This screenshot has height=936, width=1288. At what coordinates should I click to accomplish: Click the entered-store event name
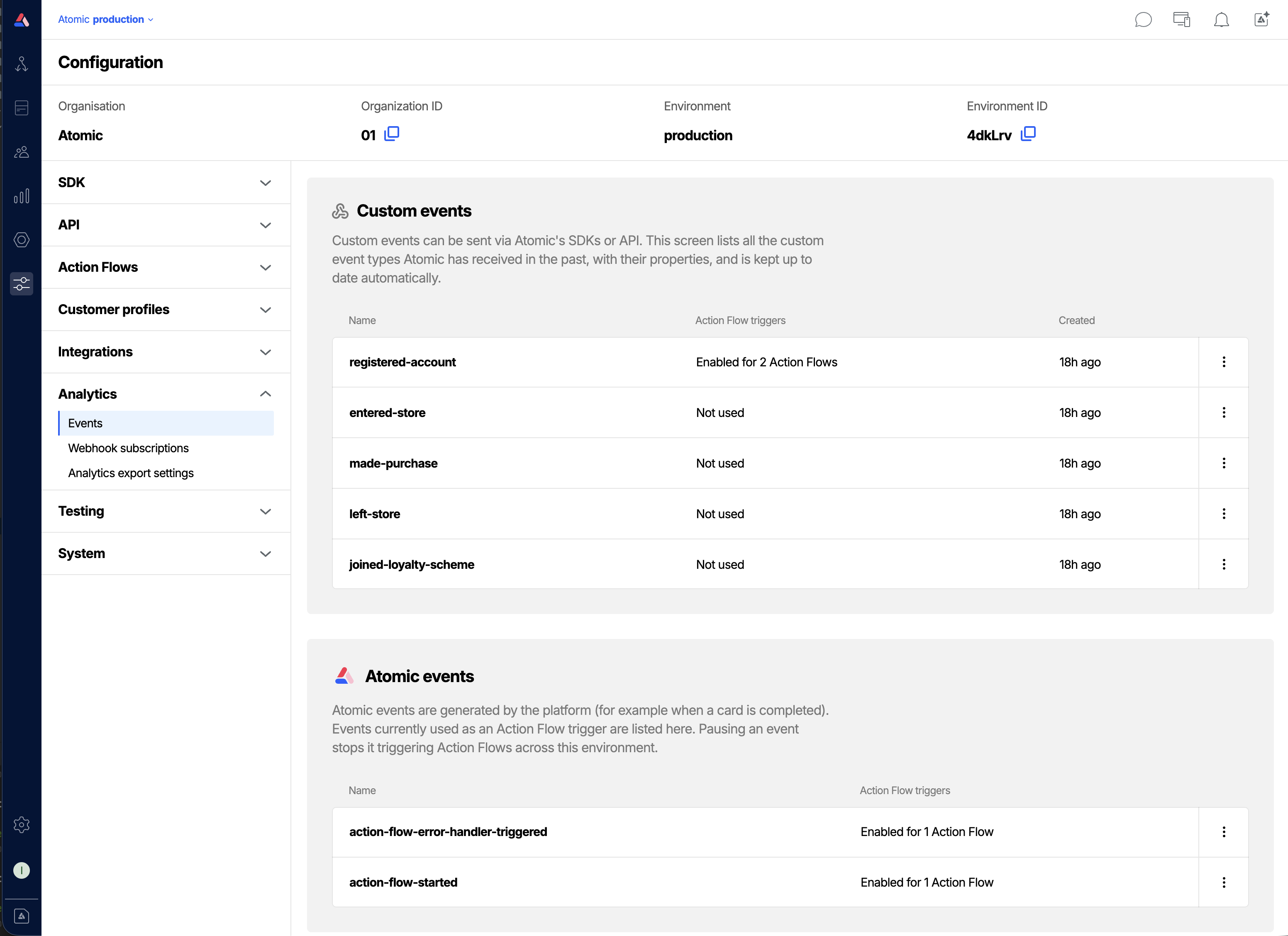387,413
